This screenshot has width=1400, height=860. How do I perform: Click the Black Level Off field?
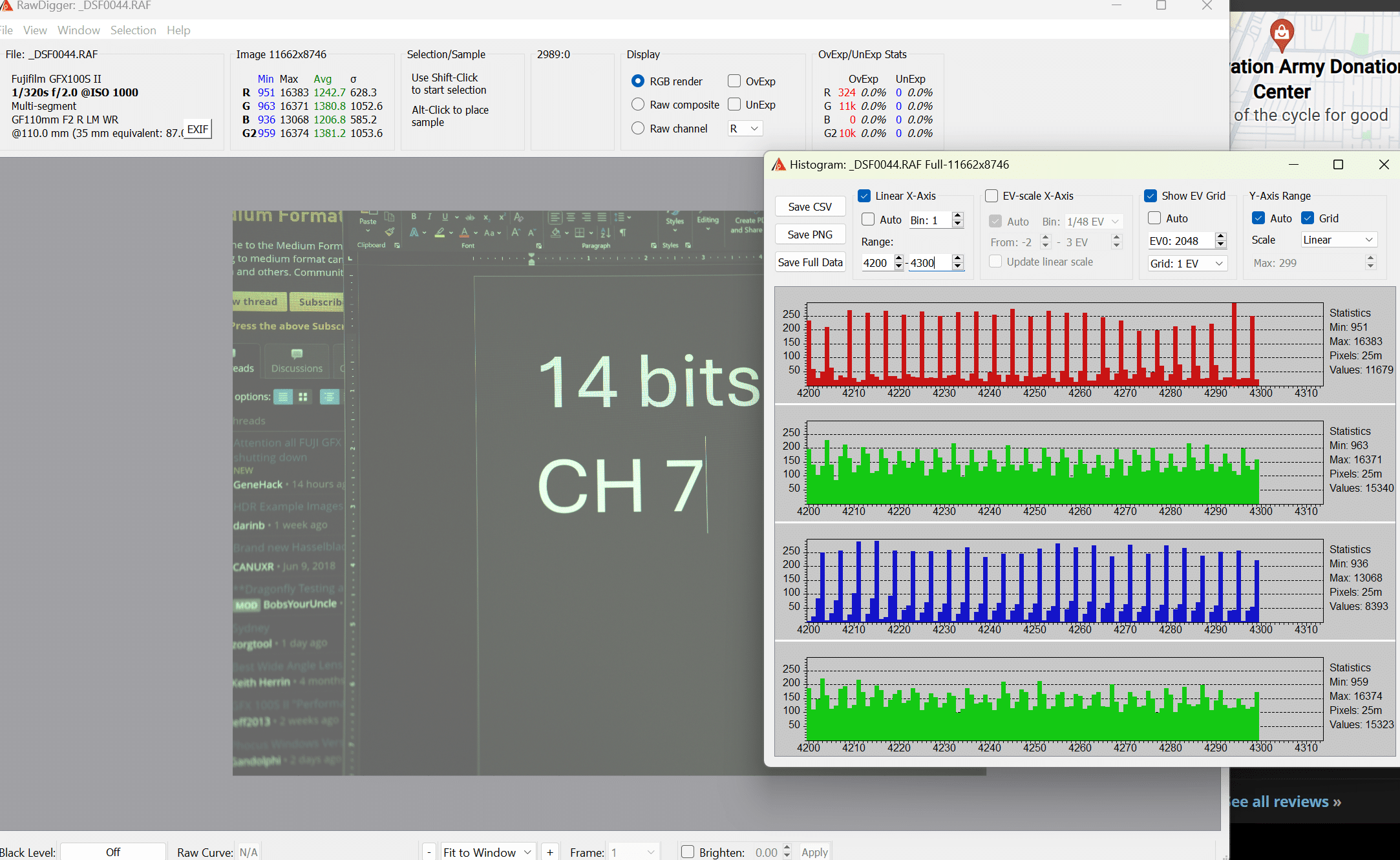point(113,852)
